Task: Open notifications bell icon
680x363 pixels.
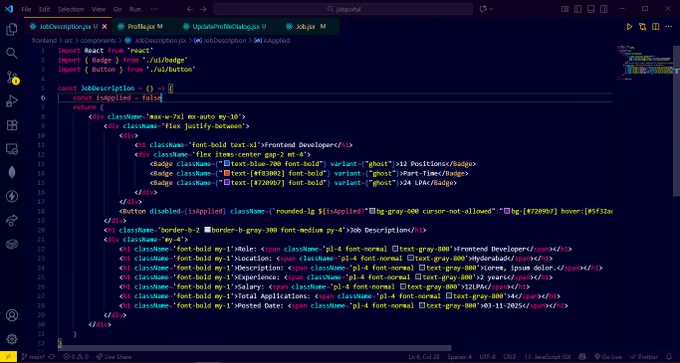Action: pos(670,357)
